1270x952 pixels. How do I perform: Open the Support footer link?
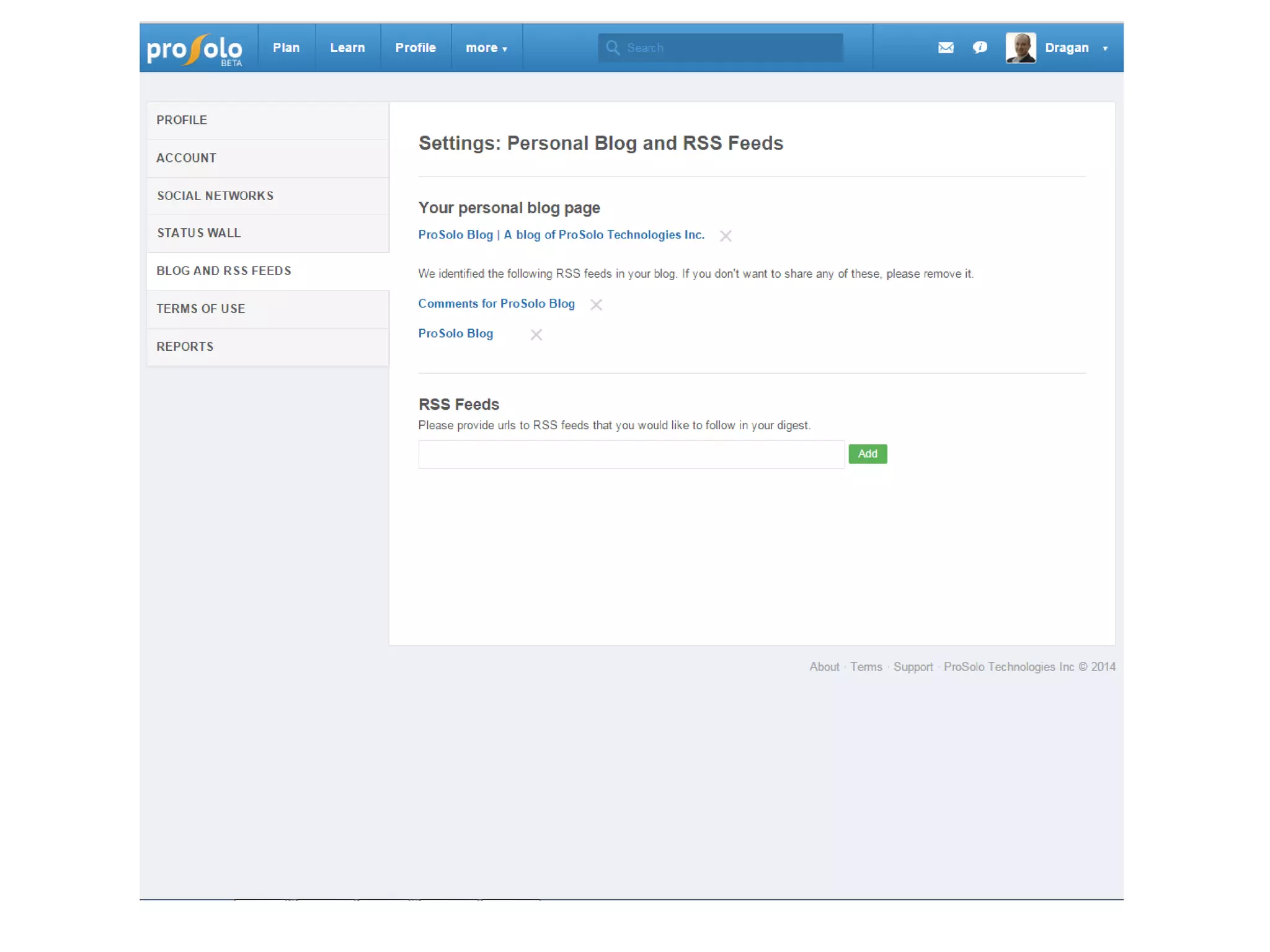click(x=913, y=667)
